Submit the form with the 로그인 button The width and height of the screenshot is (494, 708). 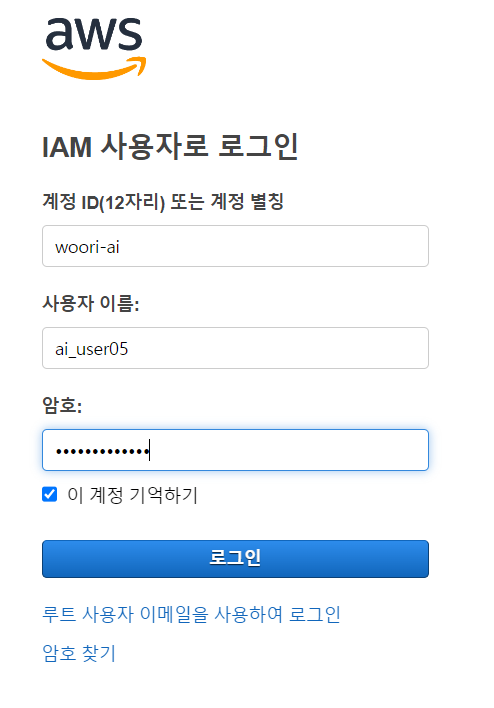coord(235,559)
